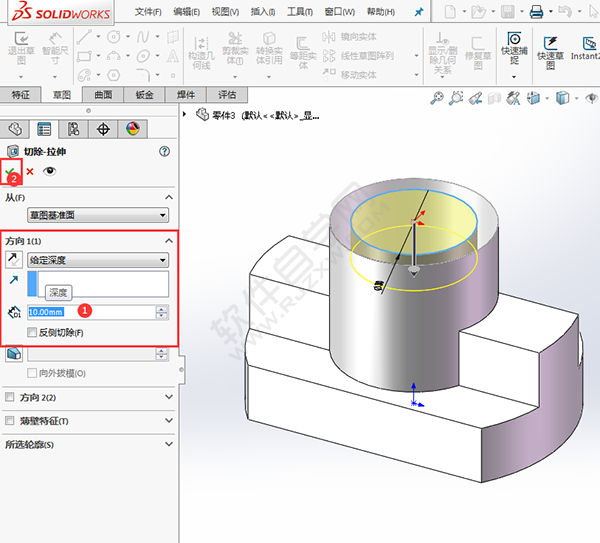Enable the Direction 2 (方向2) checkbox
Image resolution: width=600 pixels, height=543 pixels.
click(10, 397)
